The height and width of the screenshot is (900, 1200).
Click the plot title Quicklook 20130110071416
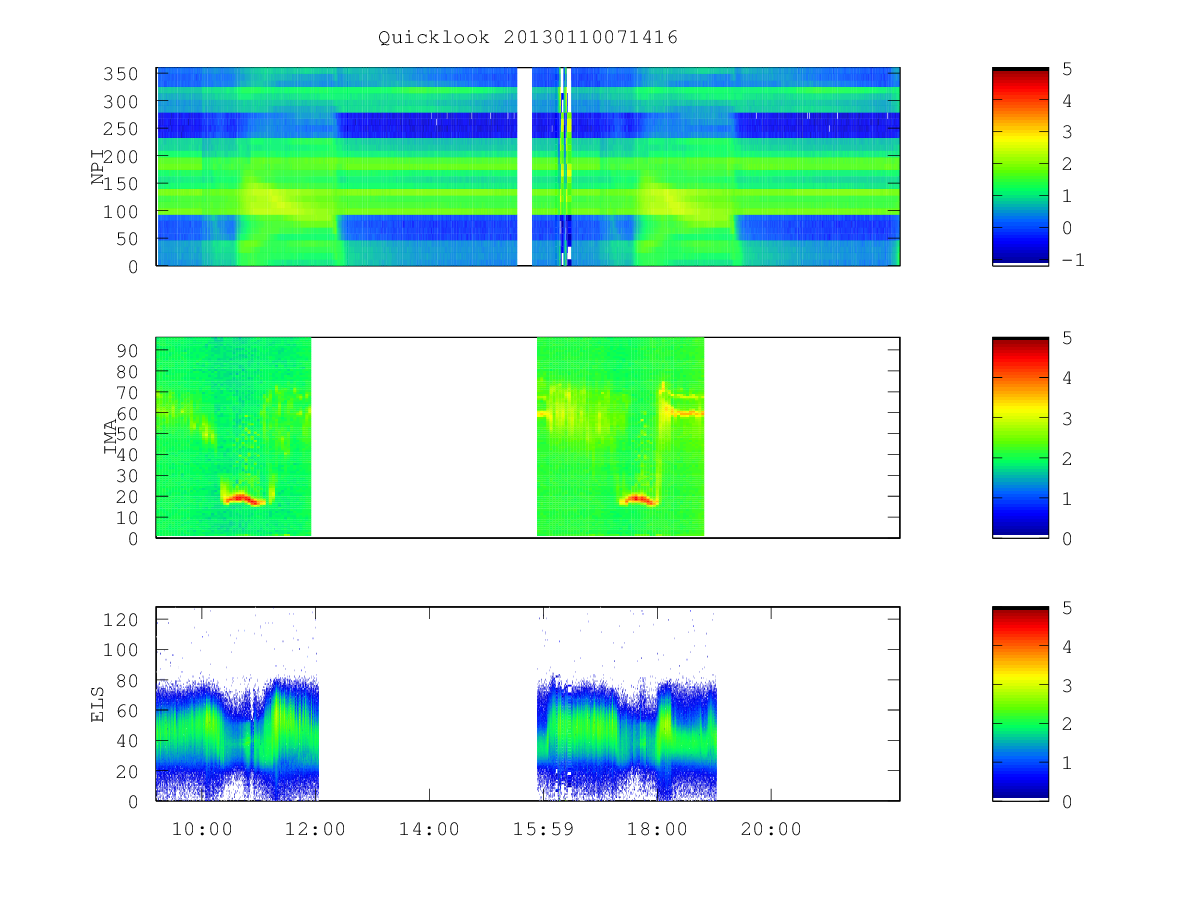click(x=528, y=38)
